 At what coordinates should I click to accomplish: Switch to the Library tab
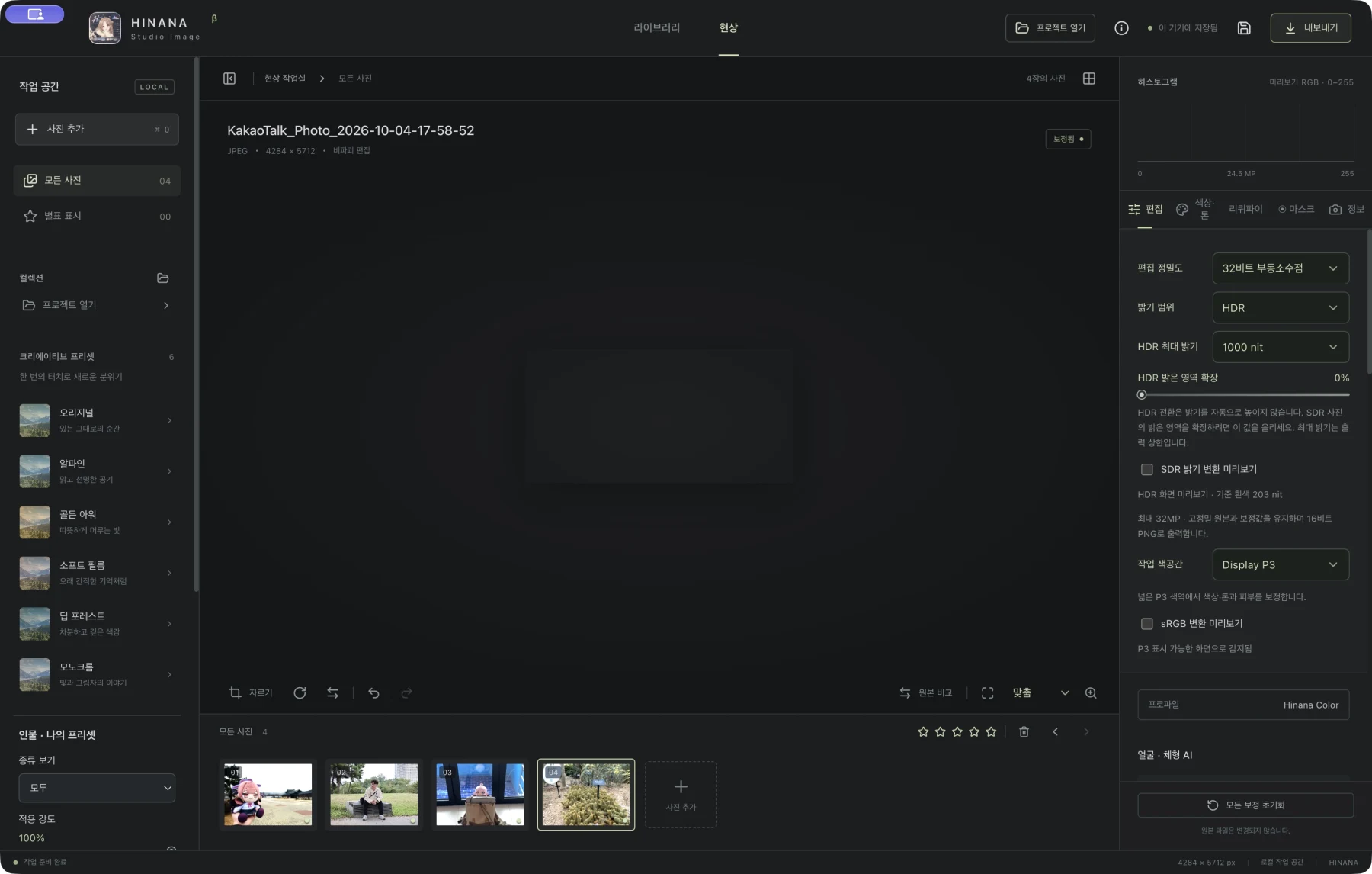[656, 27]
